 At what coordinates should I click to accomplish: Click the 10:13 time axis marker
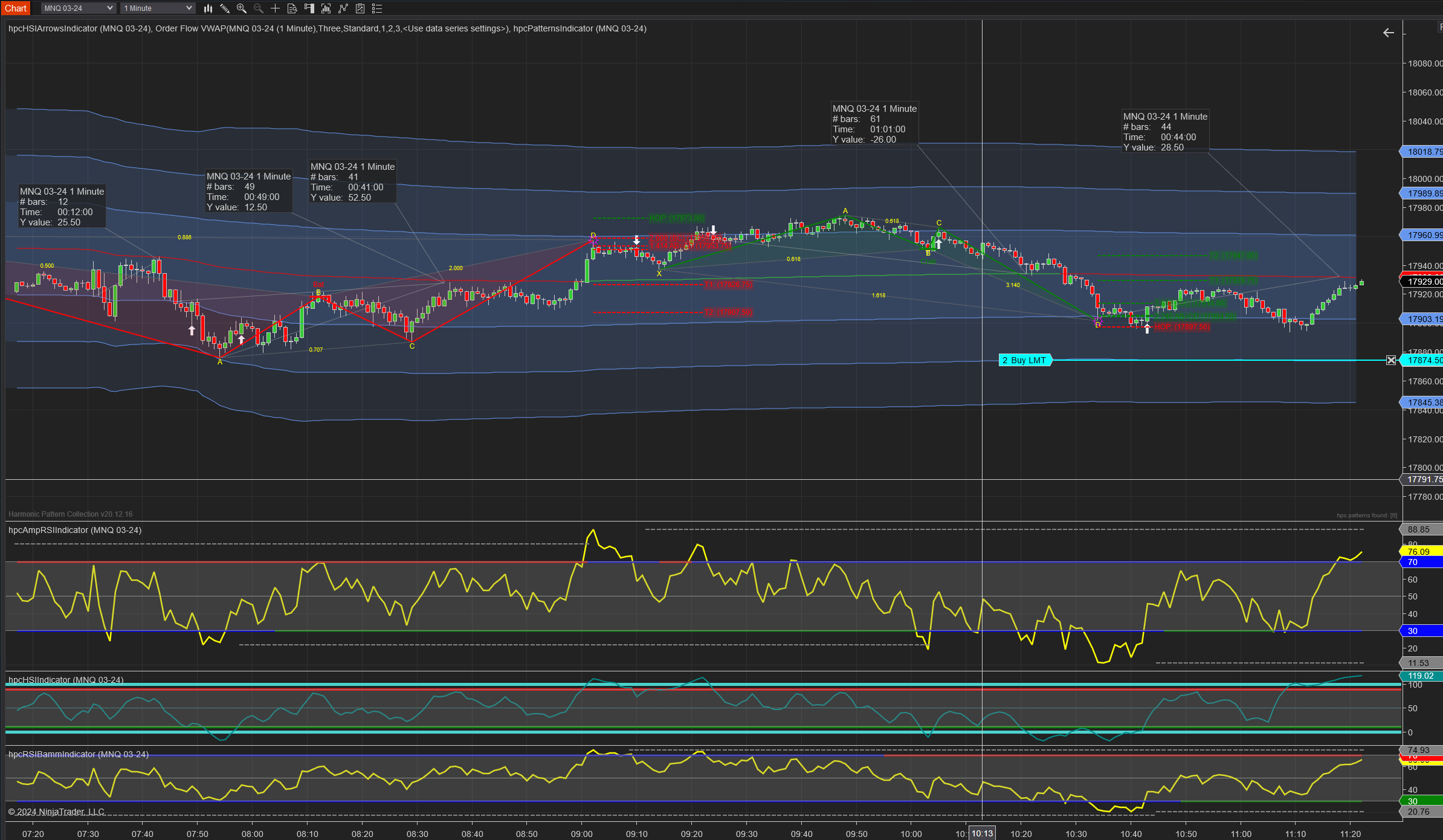982,833
